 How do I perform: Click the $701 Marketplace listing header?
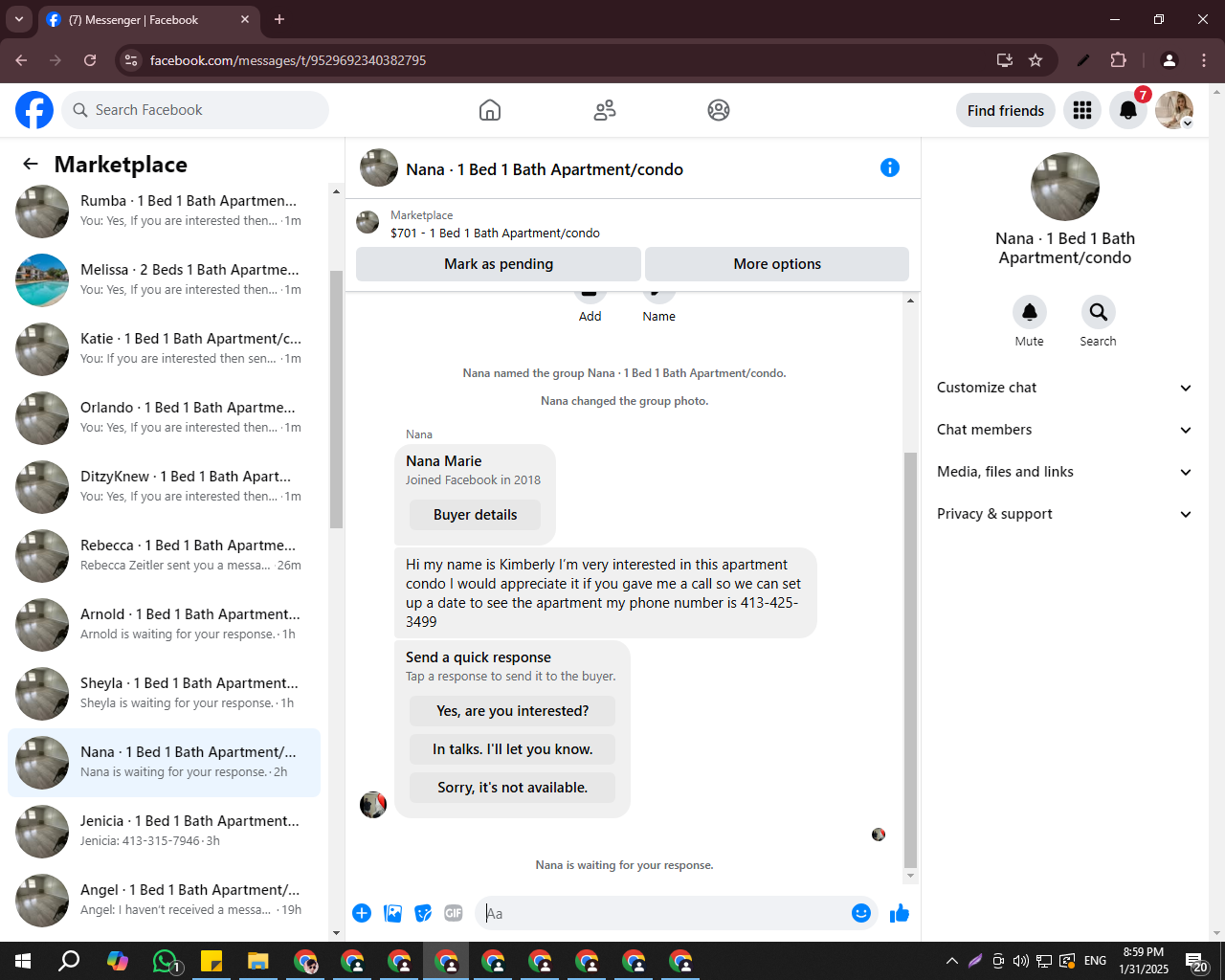(633, 224)
